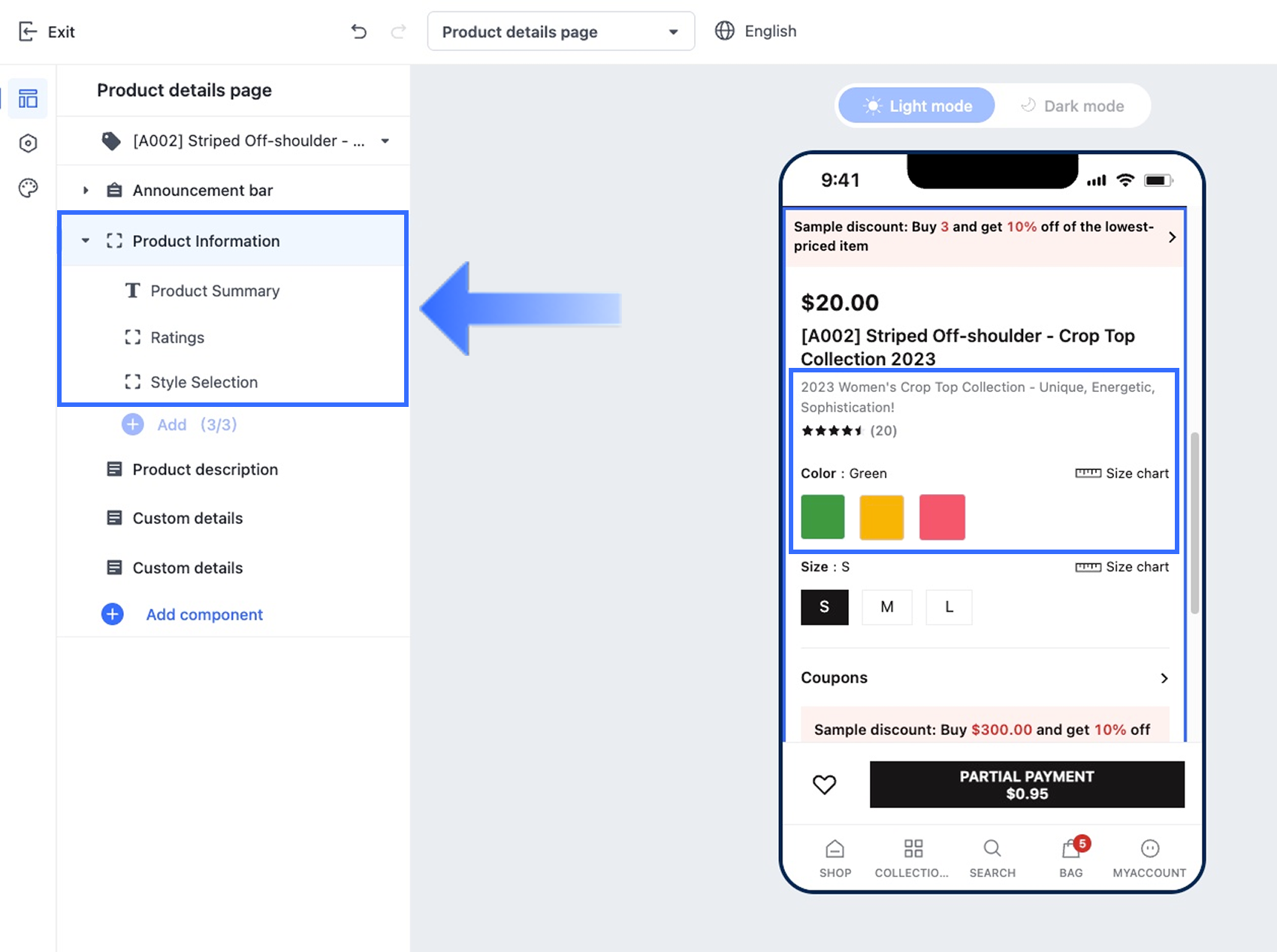1277x952 pixels.
Task: Click the wishlist heart icon
Action: pyautogui.click(x=824, y=785)
